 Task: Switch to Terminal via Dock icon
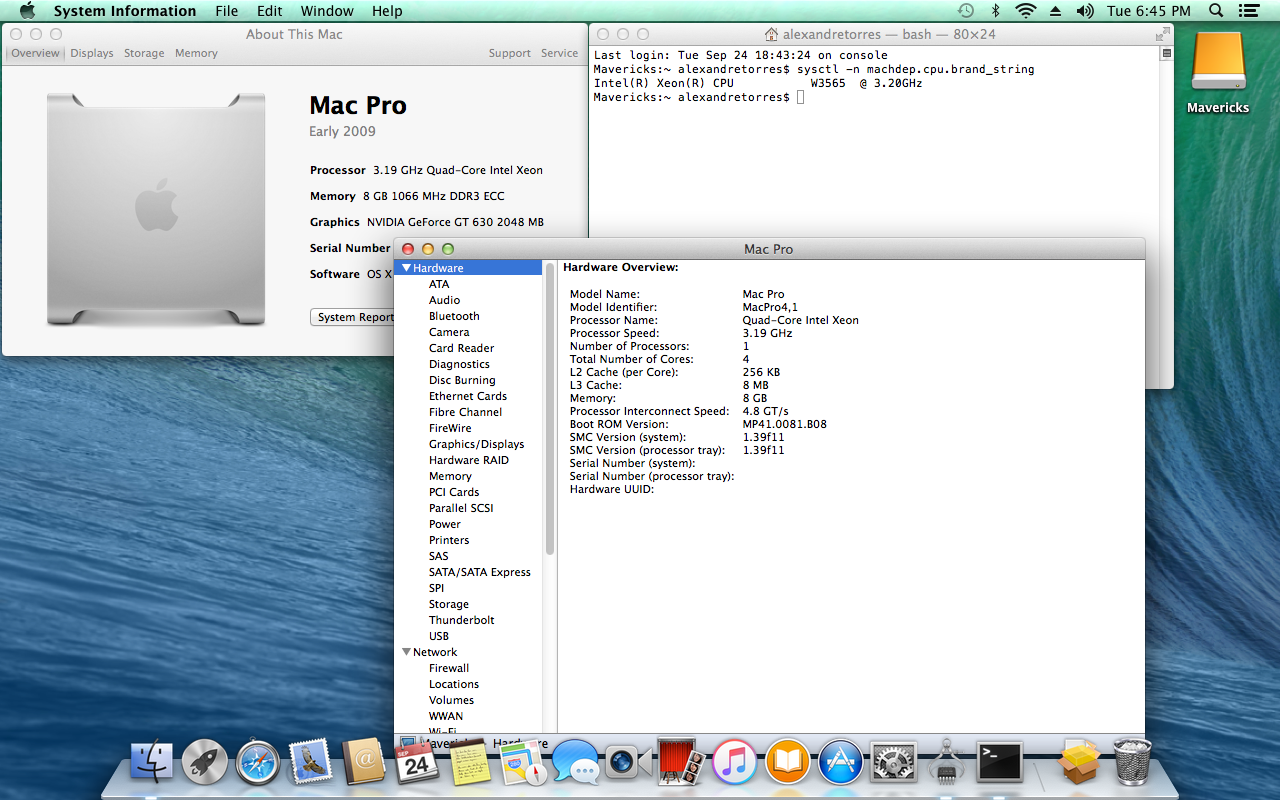pyautogui.click(x=999, y=763)
